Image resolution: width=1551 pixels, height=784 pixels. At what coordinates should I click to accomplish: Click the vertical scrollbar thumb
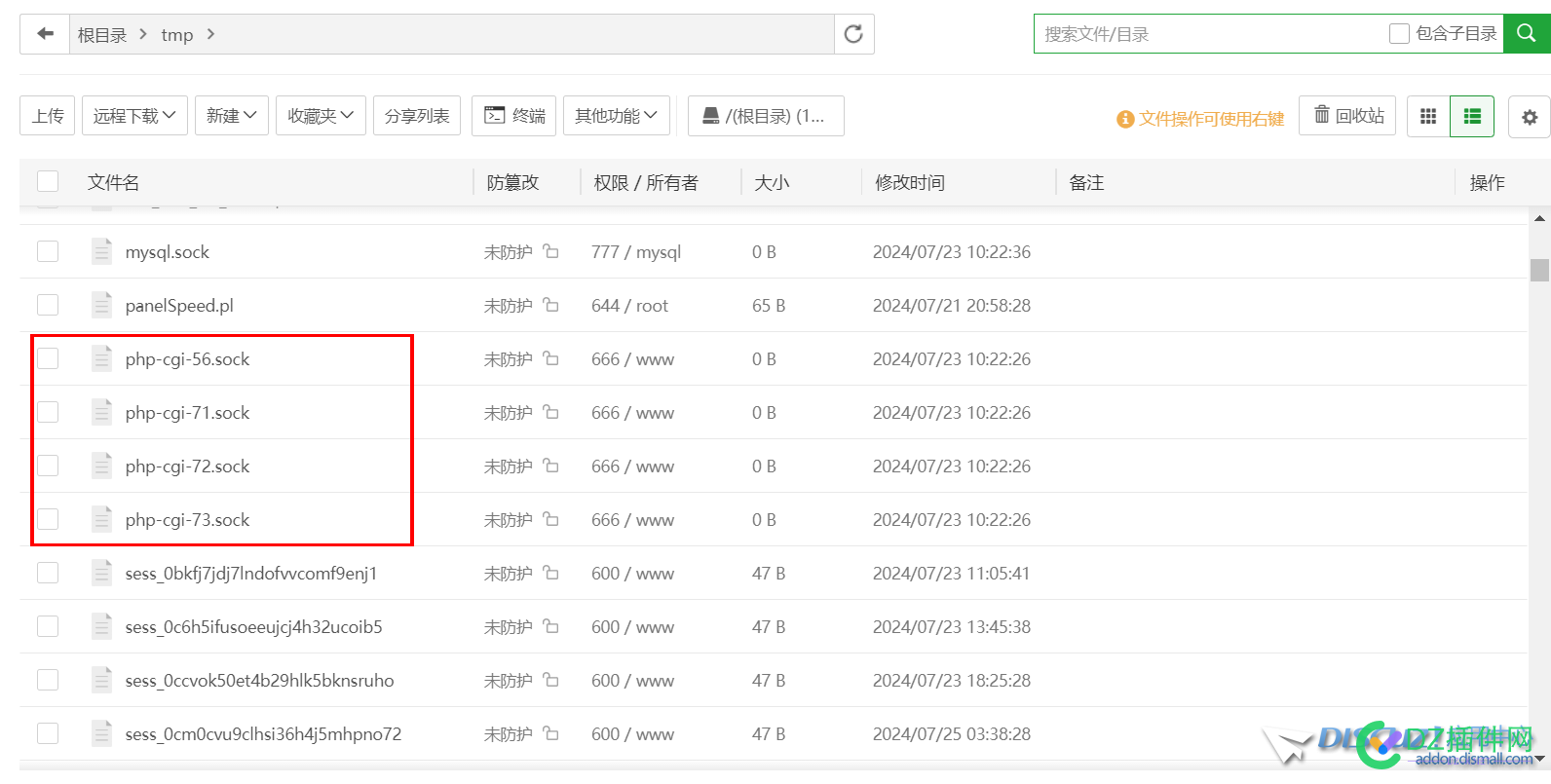tap(1539, 270)
